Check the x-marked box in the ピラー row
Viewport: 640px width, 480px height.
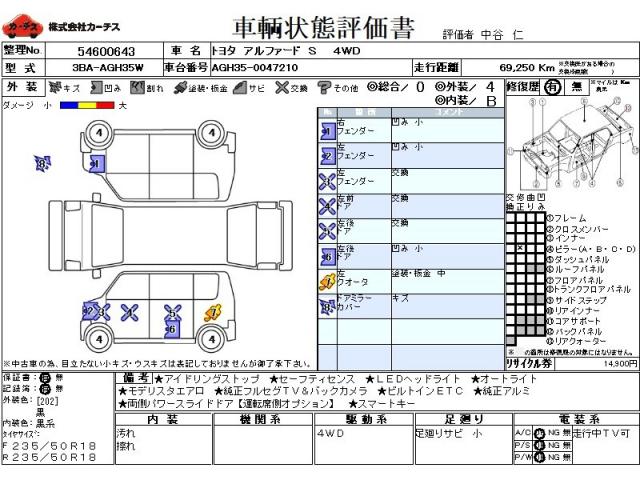520,248
